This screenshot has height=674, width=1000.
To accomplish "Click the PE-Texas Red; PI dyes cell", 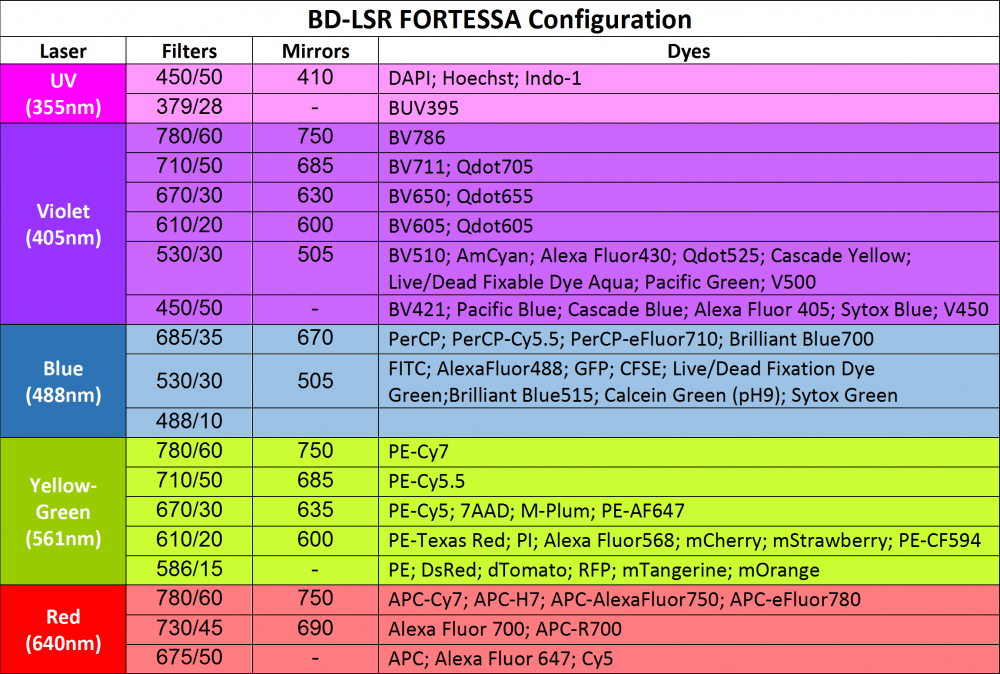I will (689, 540).
